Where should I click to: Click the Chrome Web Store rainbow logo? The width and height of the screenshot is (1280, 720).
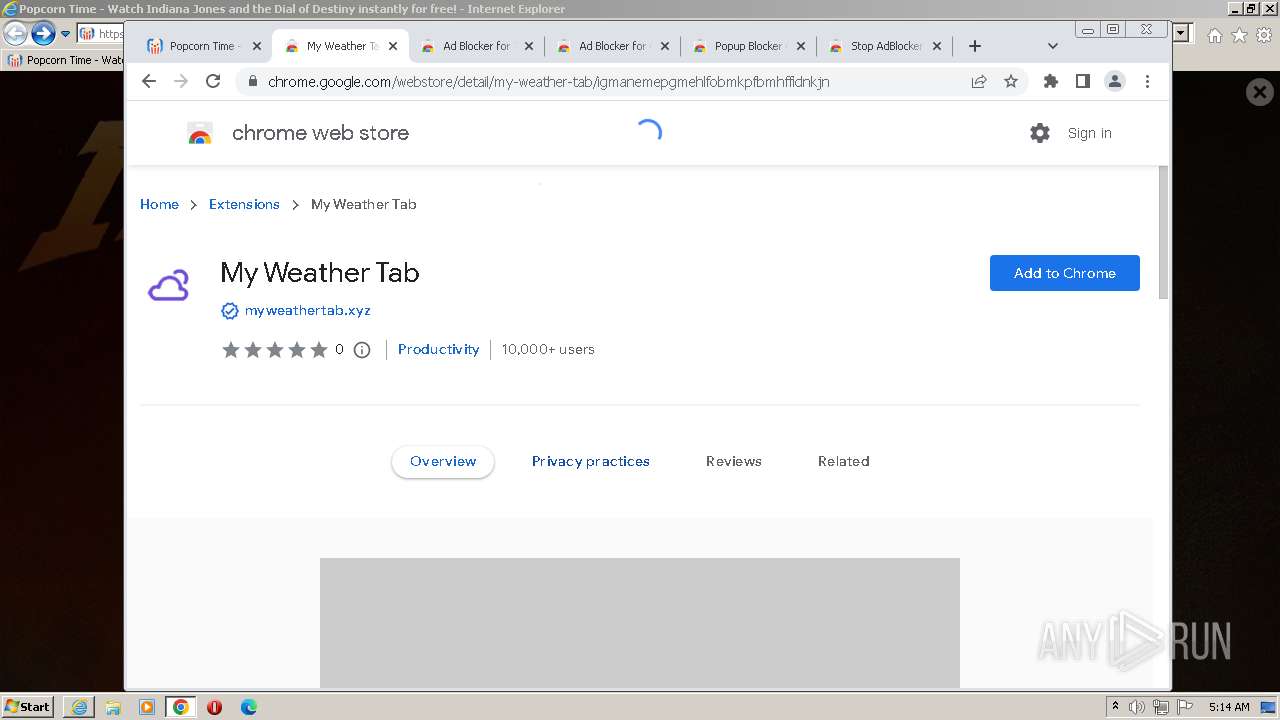[200, 133]
